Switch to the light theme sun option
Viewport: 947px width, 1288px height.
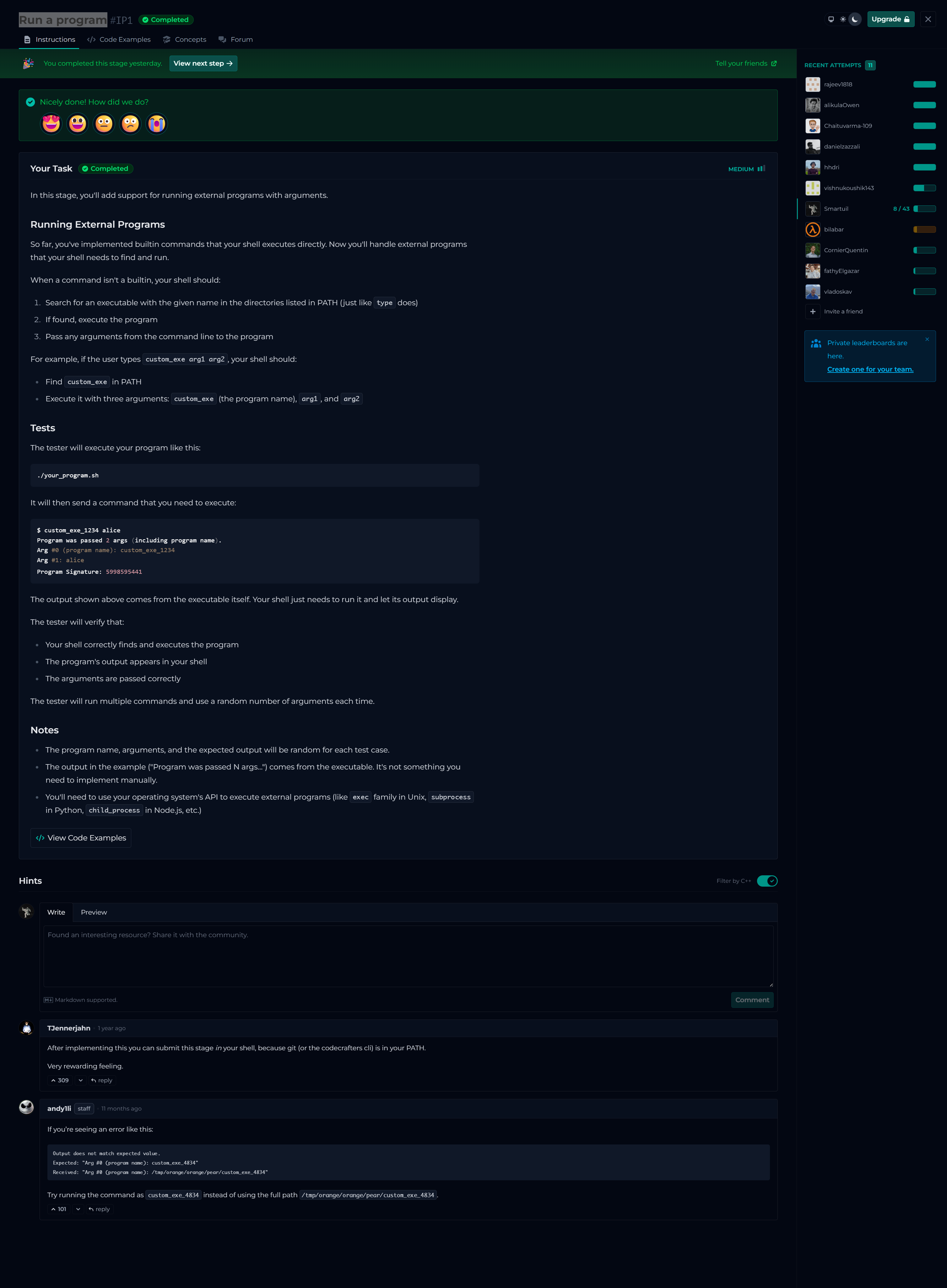843,19
